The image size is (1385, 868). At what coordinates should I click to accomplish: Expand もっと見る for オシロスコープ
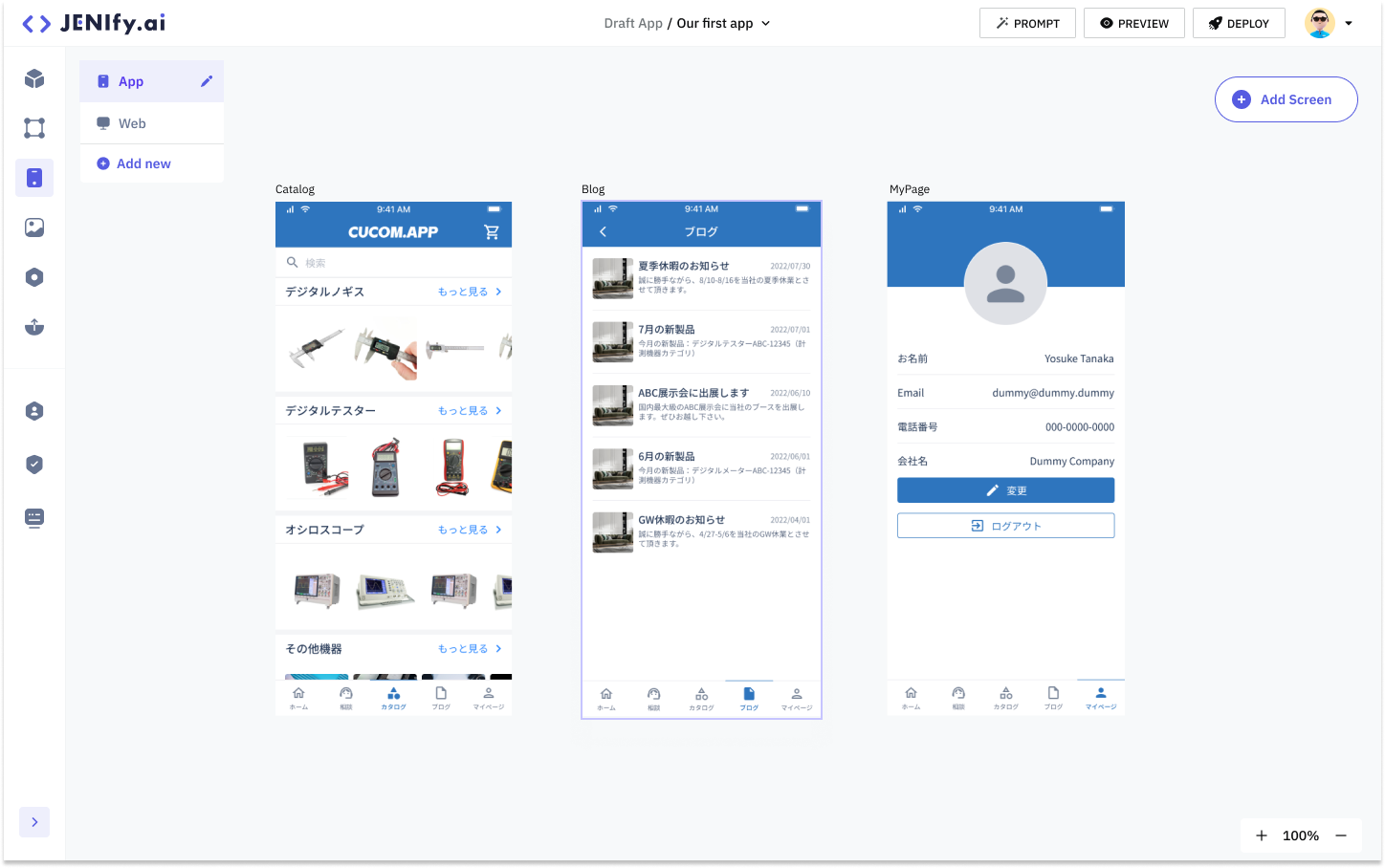click(470, 530)
